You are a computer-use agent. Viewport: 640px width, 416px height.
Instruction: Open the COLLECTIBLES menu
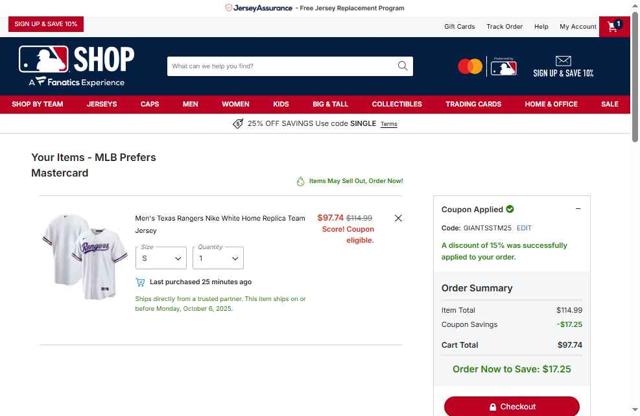tap(397, 104)
